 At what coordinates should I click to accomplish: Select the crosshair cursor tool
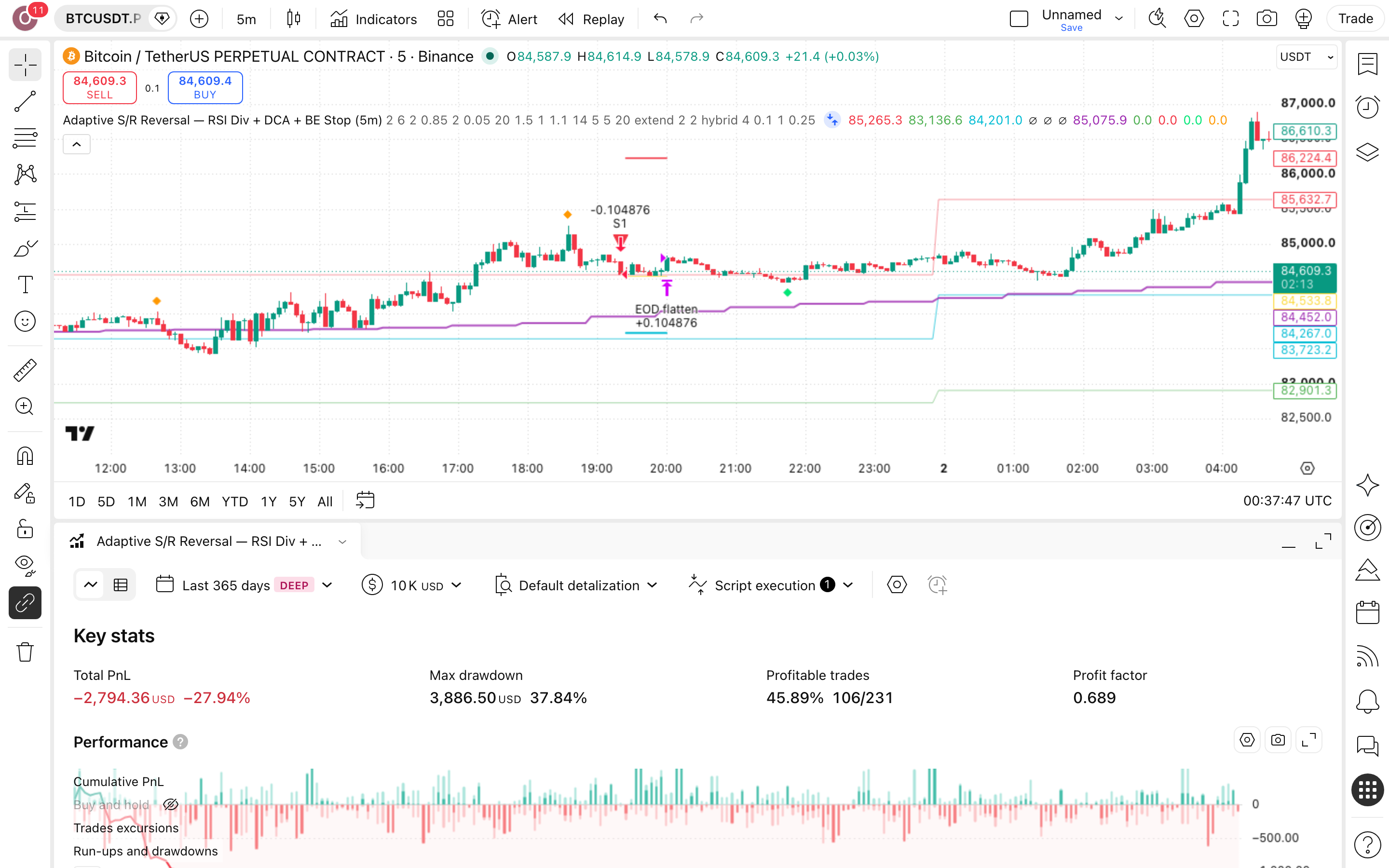25,65
